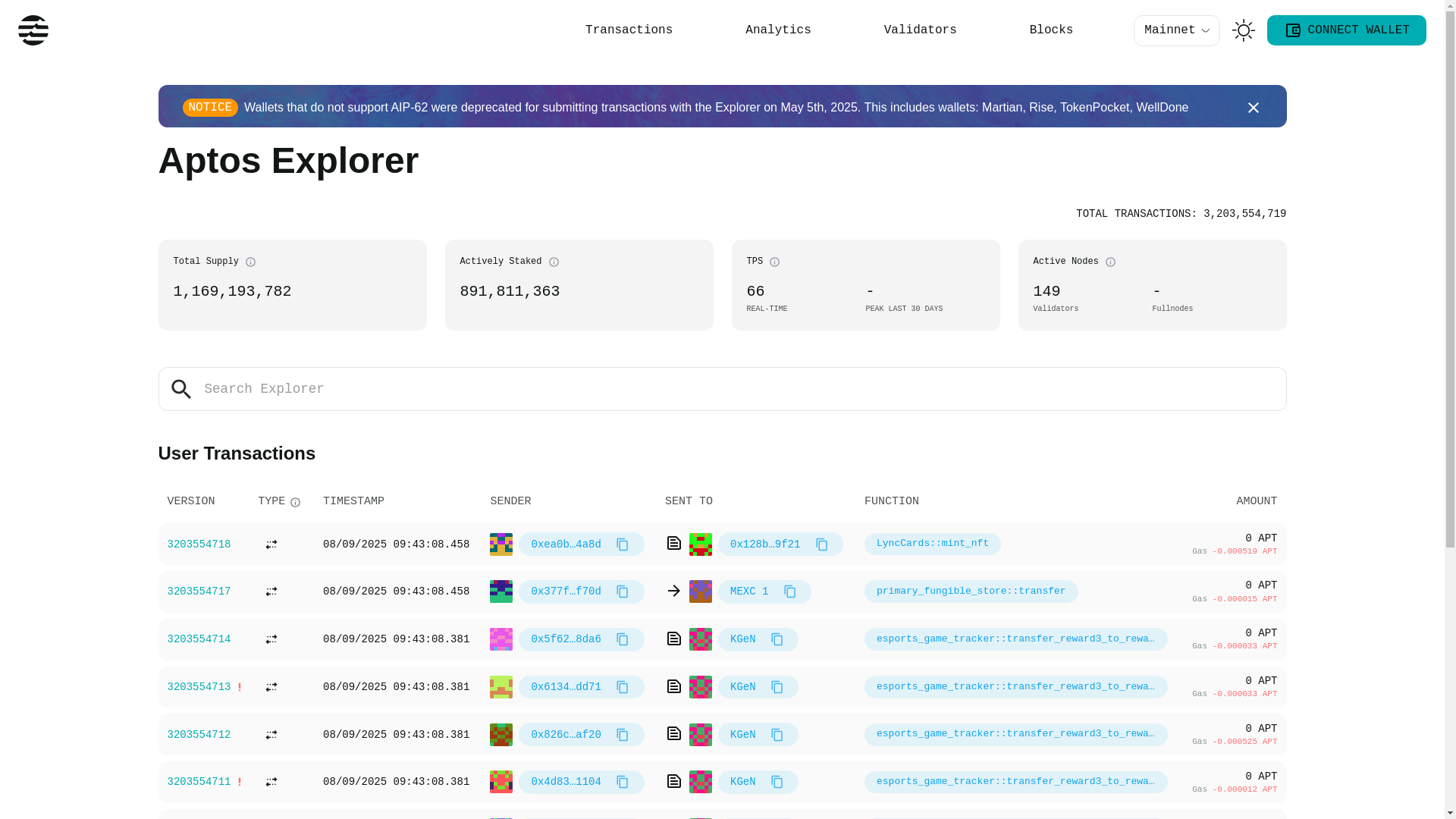Copy KGeN address in row 3203554712
The height and width of the screenshot is (819, 1456).
pyautogui.click(x=777, y=735)
